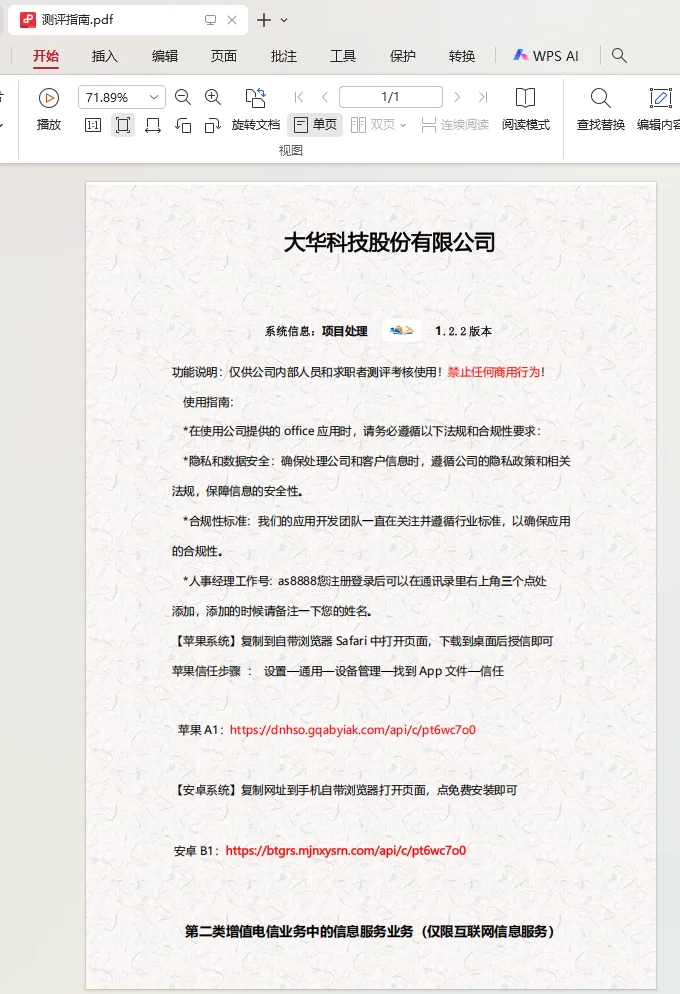Switch to the 编辑 tab
The width and height of the screenshot is (680, 994).
[x=165, y=56]
